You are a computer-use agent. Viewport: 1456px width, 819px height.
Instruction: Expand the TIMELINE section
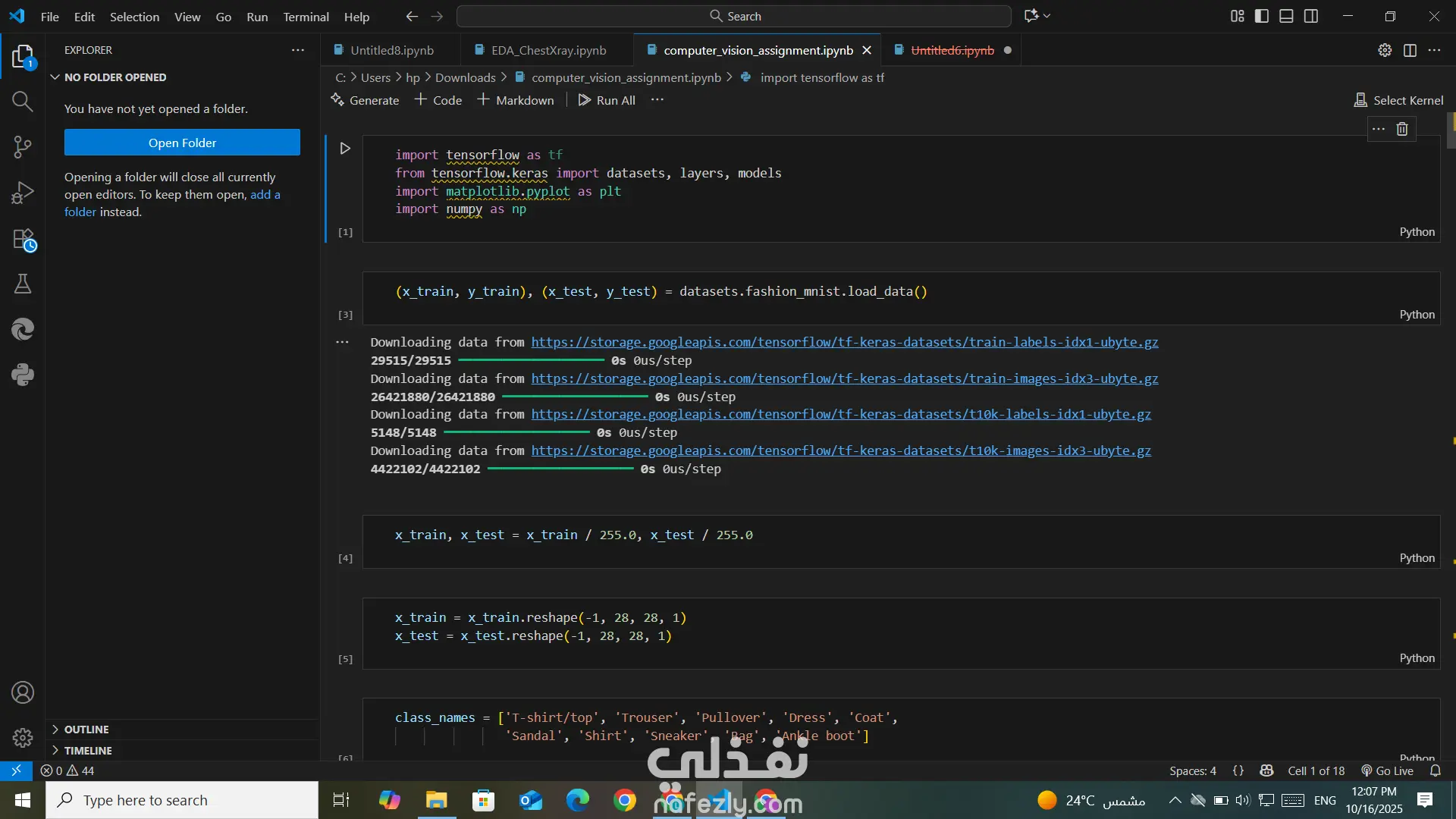coord(88,751)
